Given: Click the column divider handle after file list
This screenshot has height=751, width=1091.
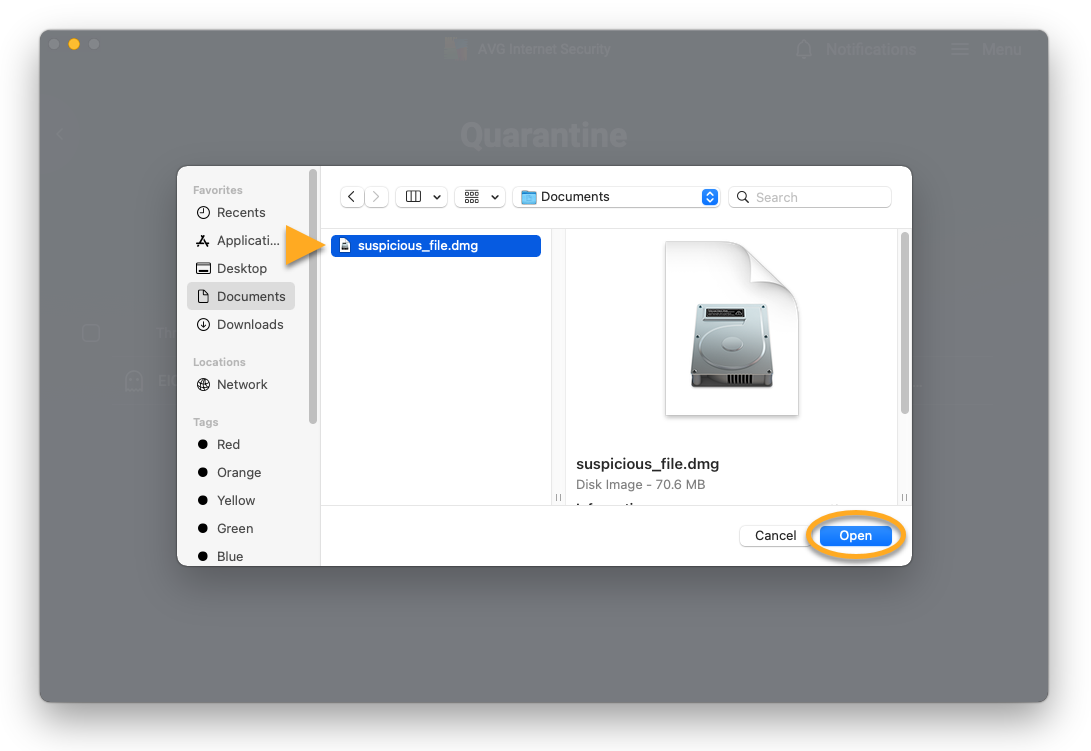Looking at the screenshot, I should (x=558, y=497).
